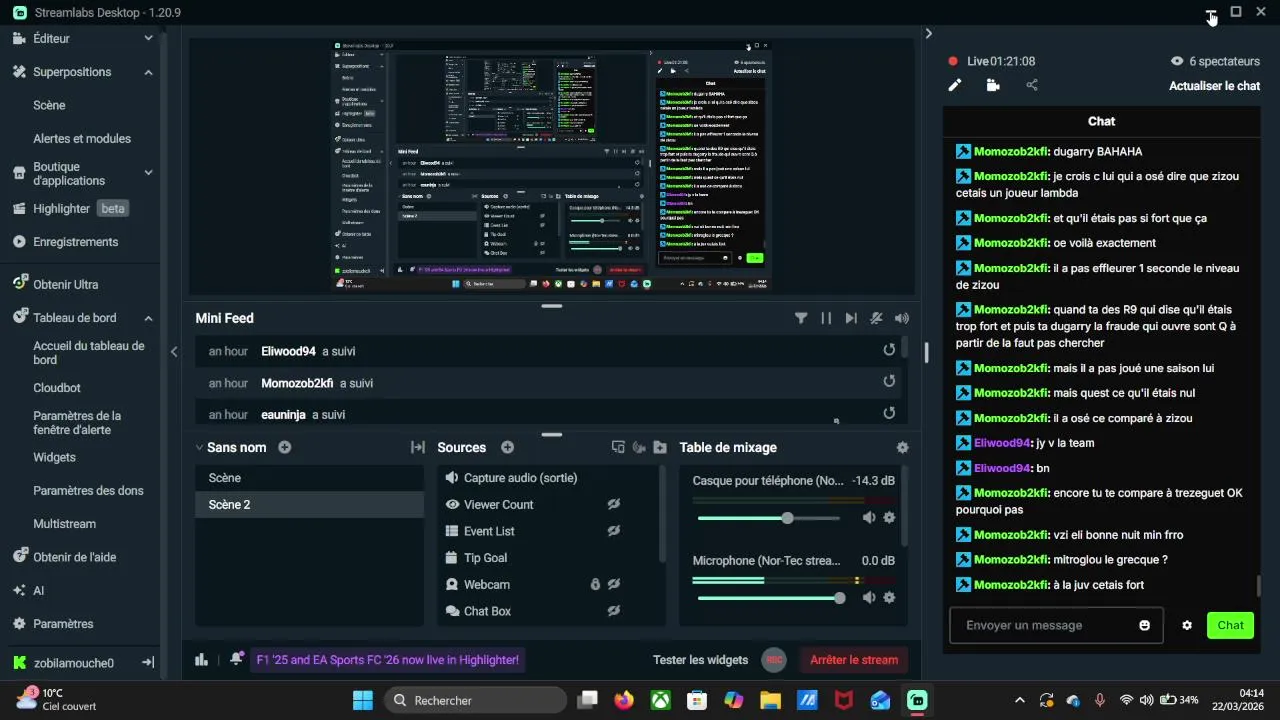Share the stream with share icon
The width and height of the screenshot is (1280, 720).
1032,85
